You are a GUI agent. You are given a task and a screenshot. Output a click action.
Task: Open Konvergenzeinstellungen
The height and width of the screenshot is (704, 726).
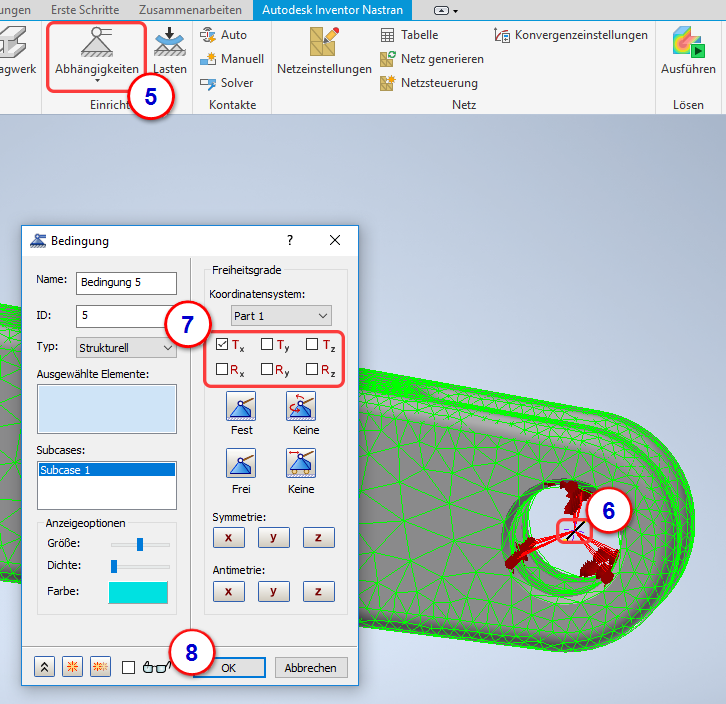(570, 35)
